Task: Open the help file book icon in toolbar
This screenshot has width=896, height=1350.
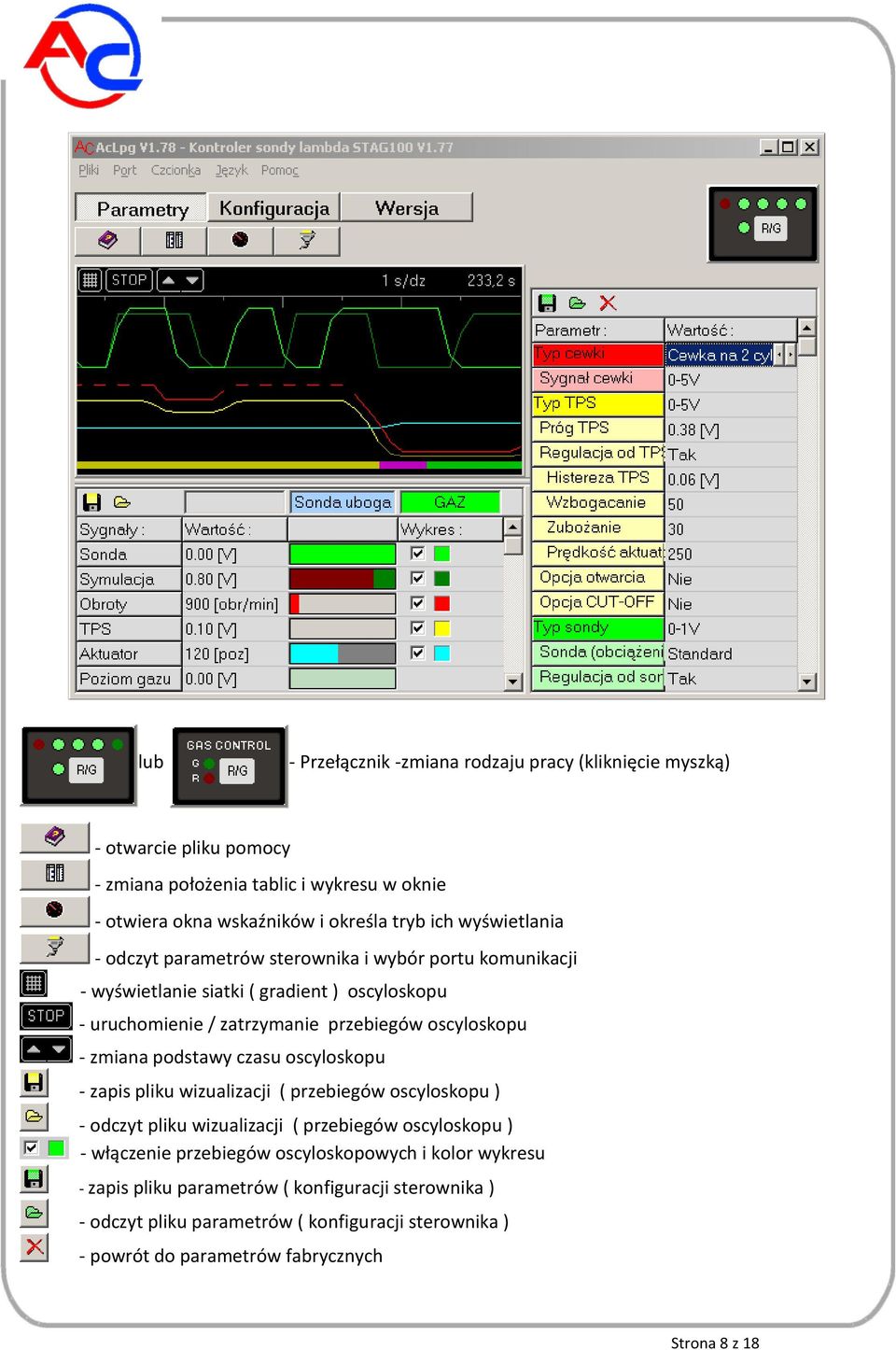Action: click(x=107, y=240)
